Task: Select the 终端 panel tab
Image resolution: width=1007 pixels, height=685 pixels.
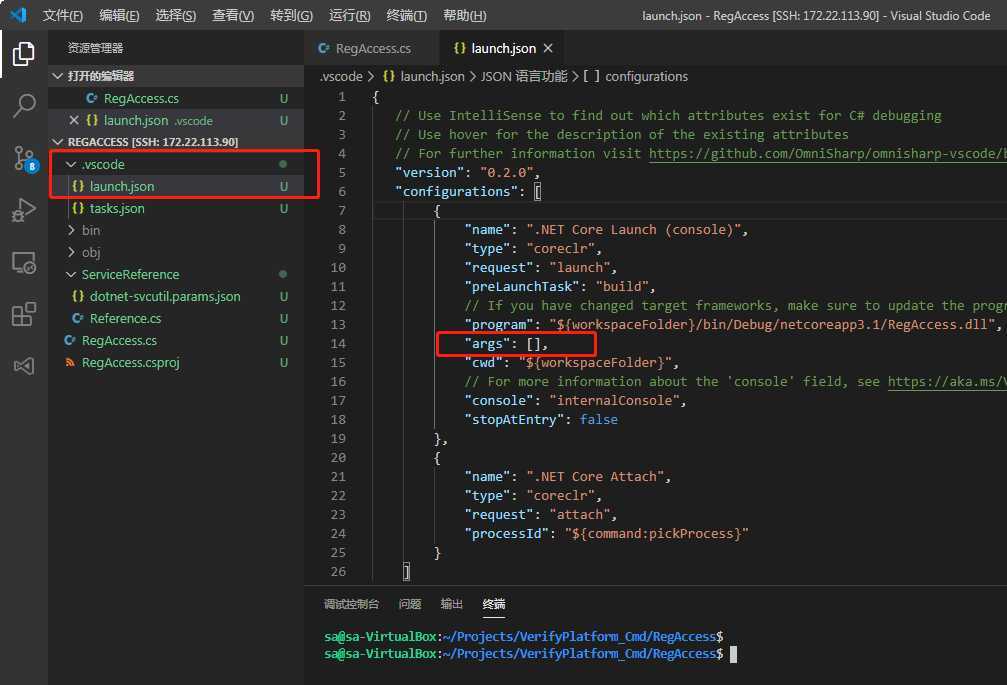Action: tap(494, 604)
